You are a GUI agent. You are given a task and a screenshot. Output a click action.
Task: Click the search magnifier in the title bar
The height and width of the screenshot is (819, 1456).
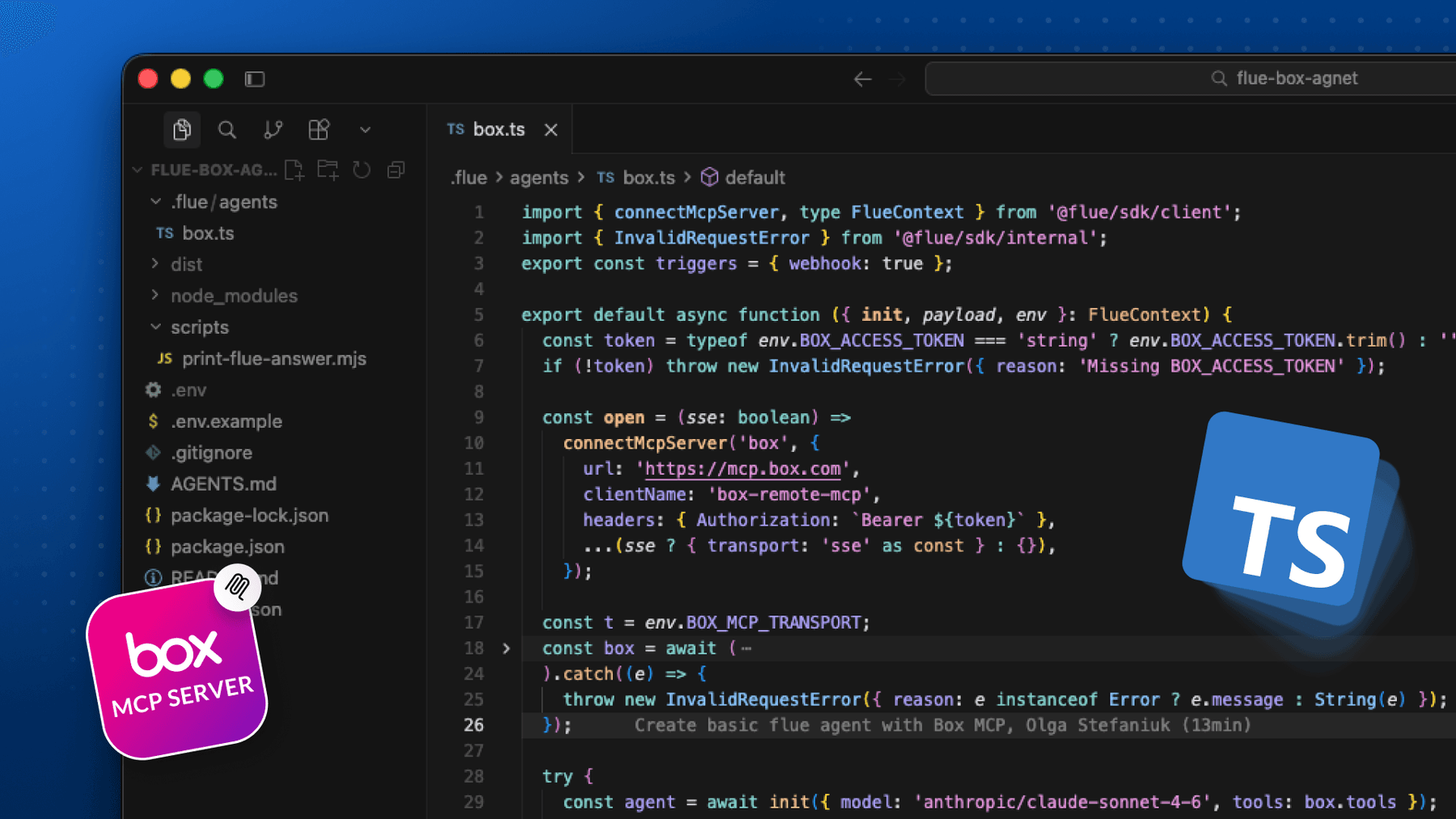tap(1219, 78)
